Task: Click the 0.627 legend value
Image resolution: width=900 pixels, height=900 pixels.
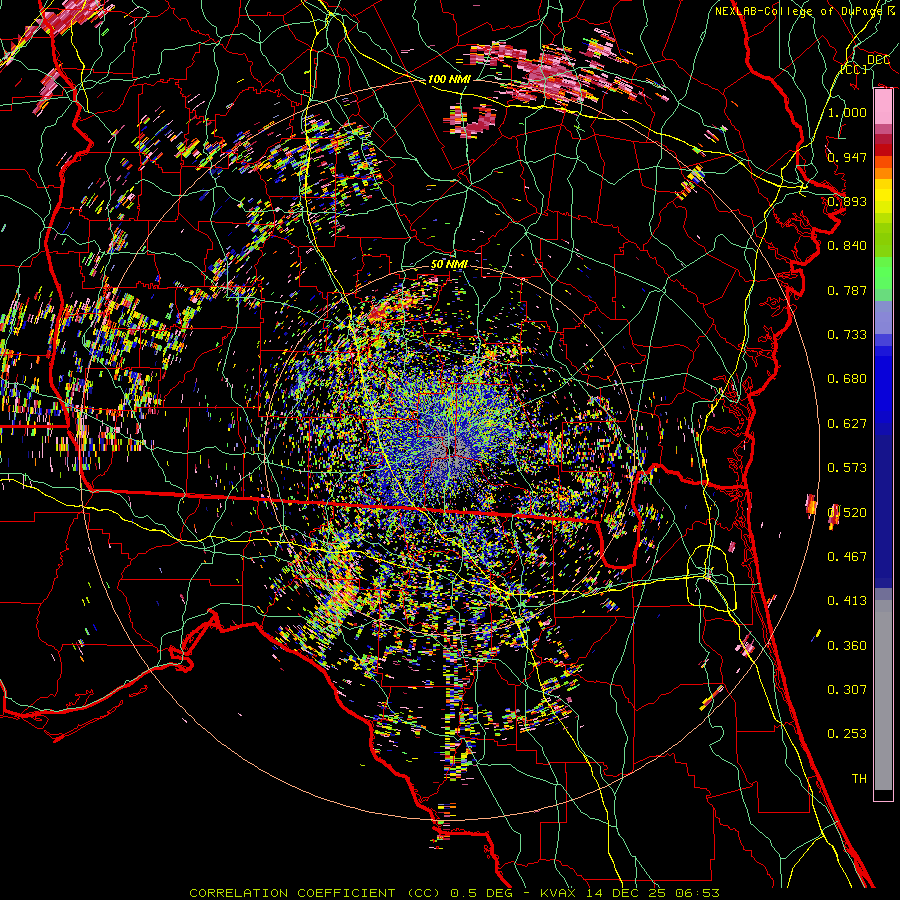Action: point(847,424)
